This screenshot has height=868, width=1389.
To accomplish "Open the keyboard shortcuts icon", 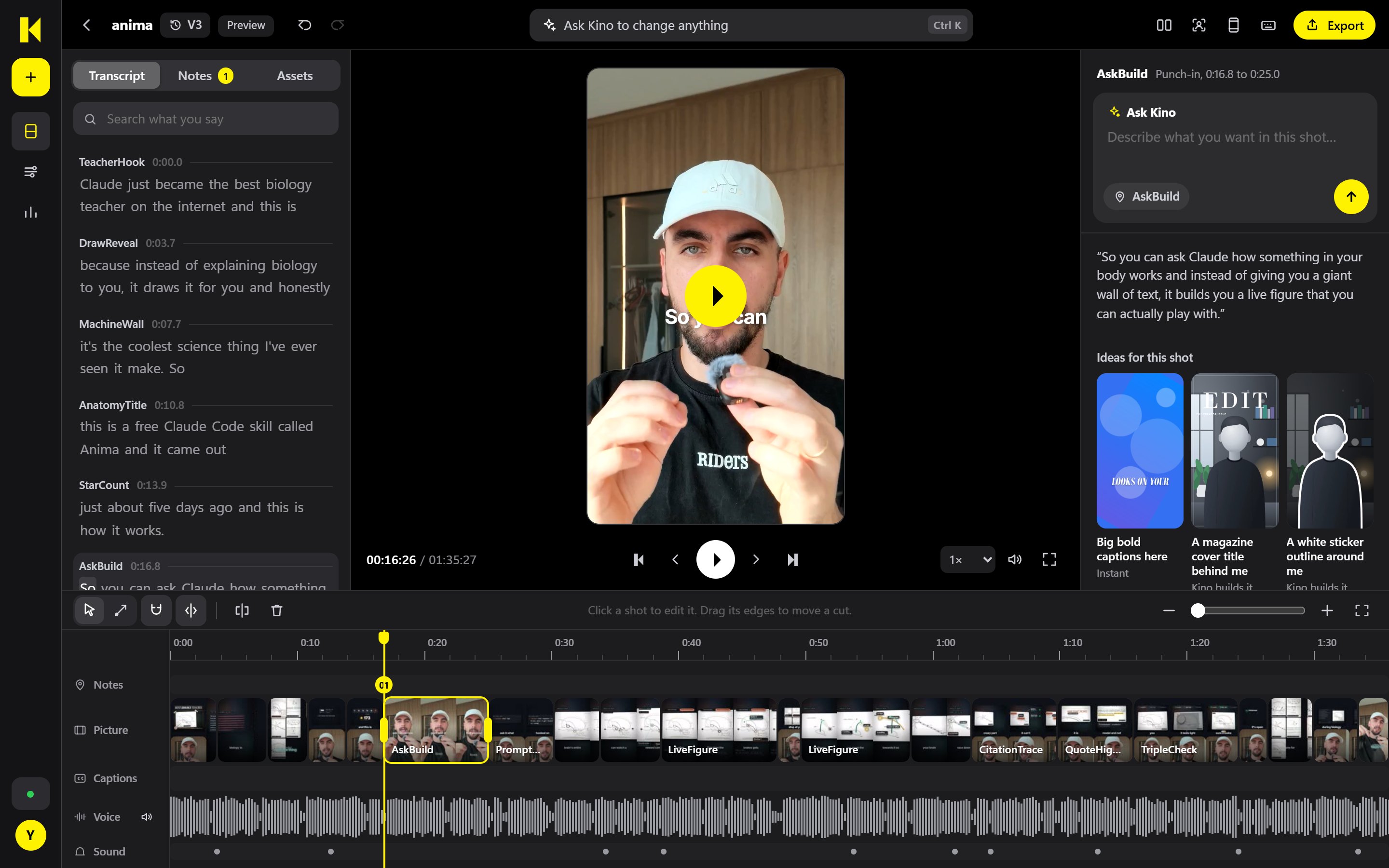I will point(1268,25).
